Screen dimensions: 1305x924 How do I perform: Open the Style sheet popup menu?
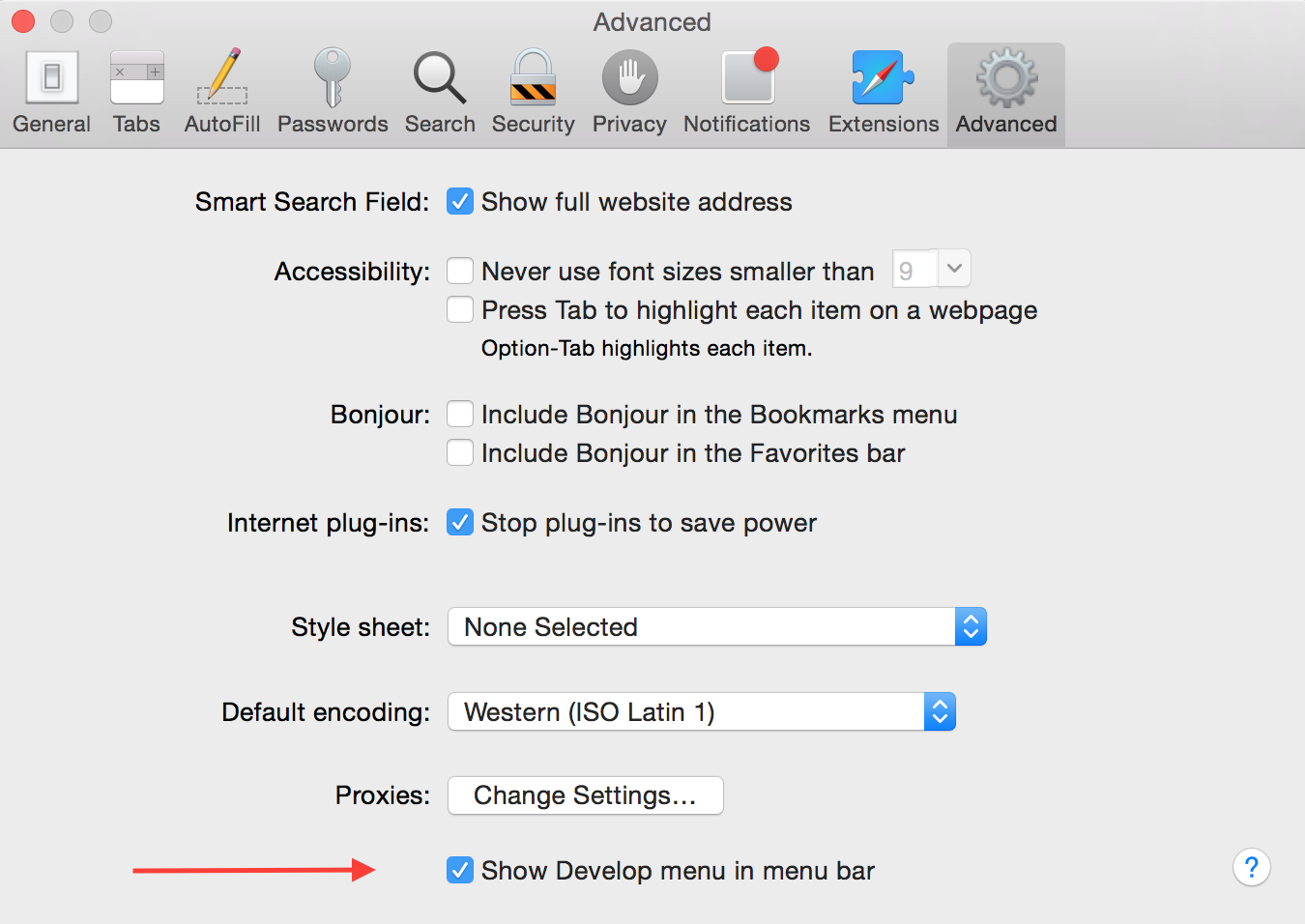point(717,626)
